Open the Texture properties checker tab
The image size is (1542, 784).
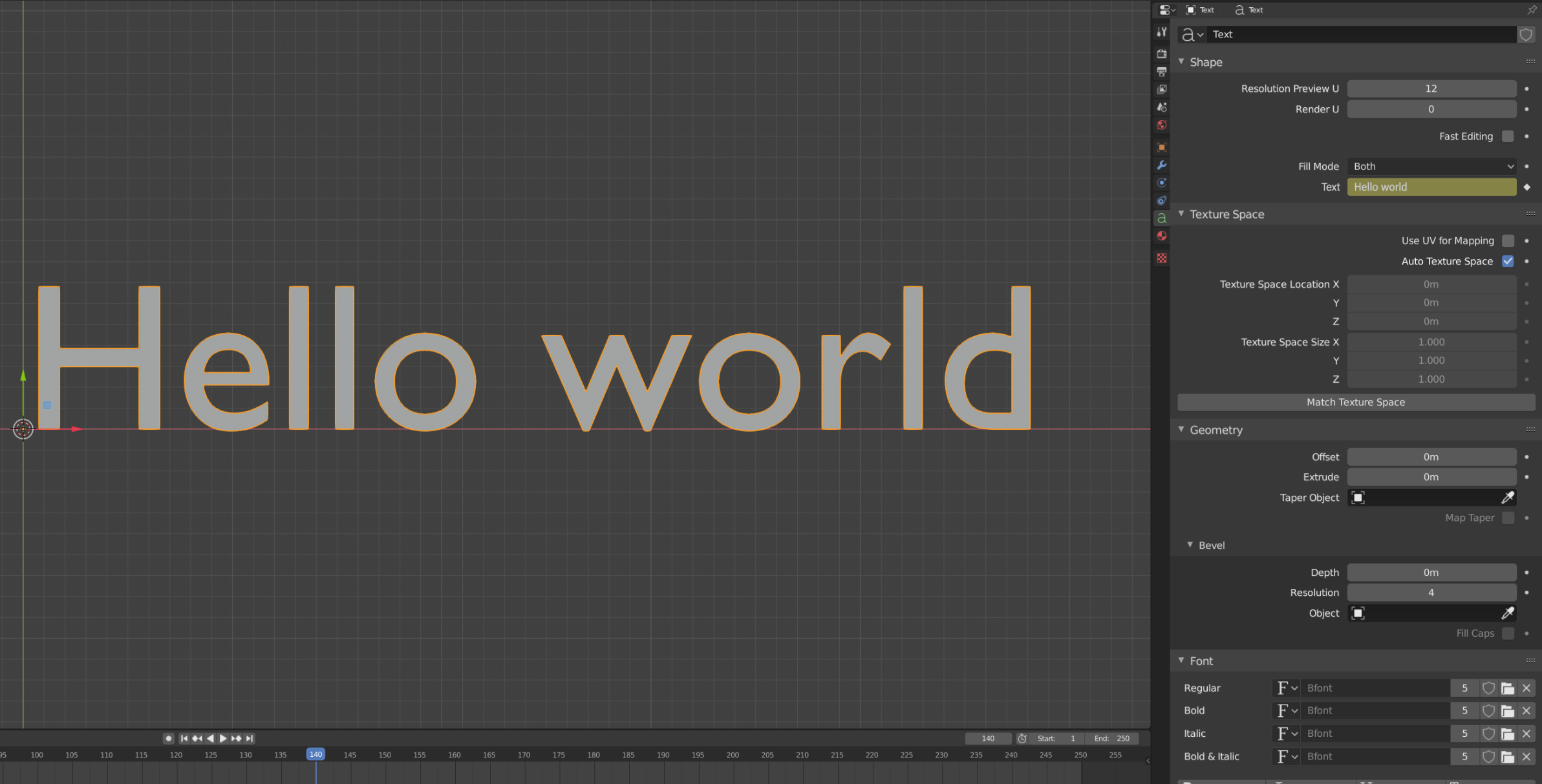[1162, 259]
